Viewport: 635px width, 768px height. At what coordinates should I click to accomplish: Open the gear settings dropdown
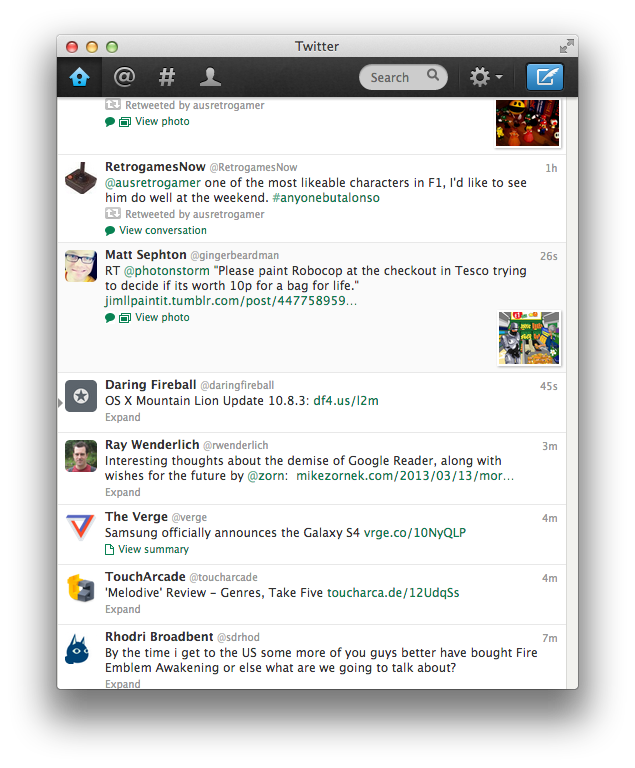(x=486, y=77)
